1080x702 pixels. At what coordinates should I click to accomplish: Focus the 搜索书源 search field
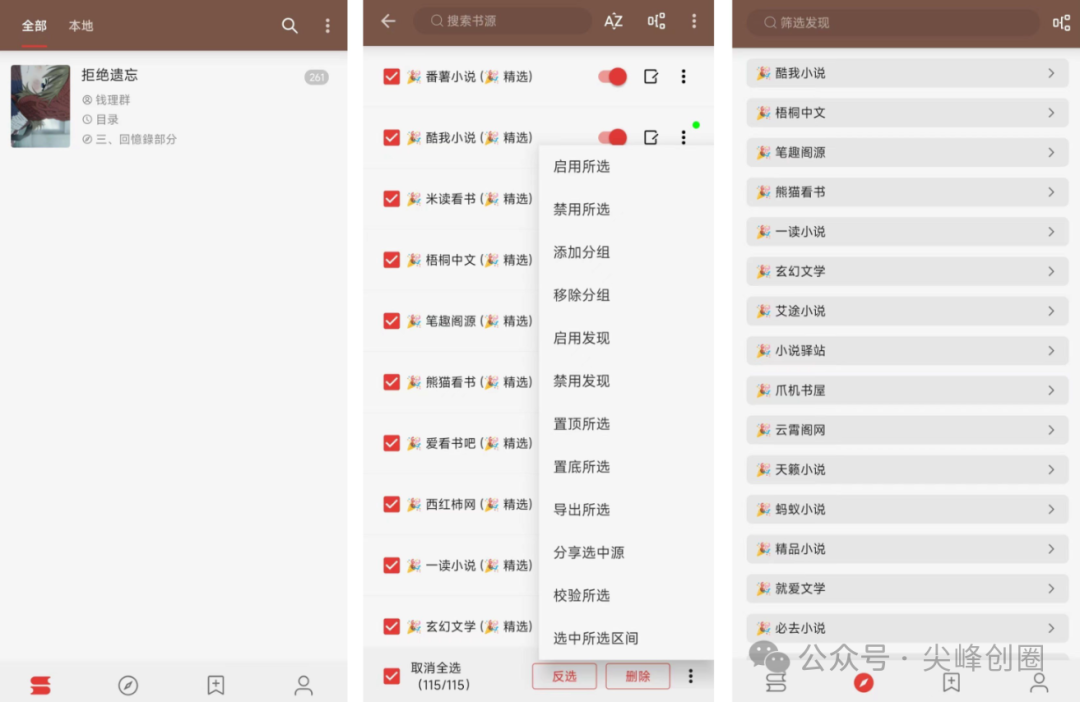[x=502, y=21]
